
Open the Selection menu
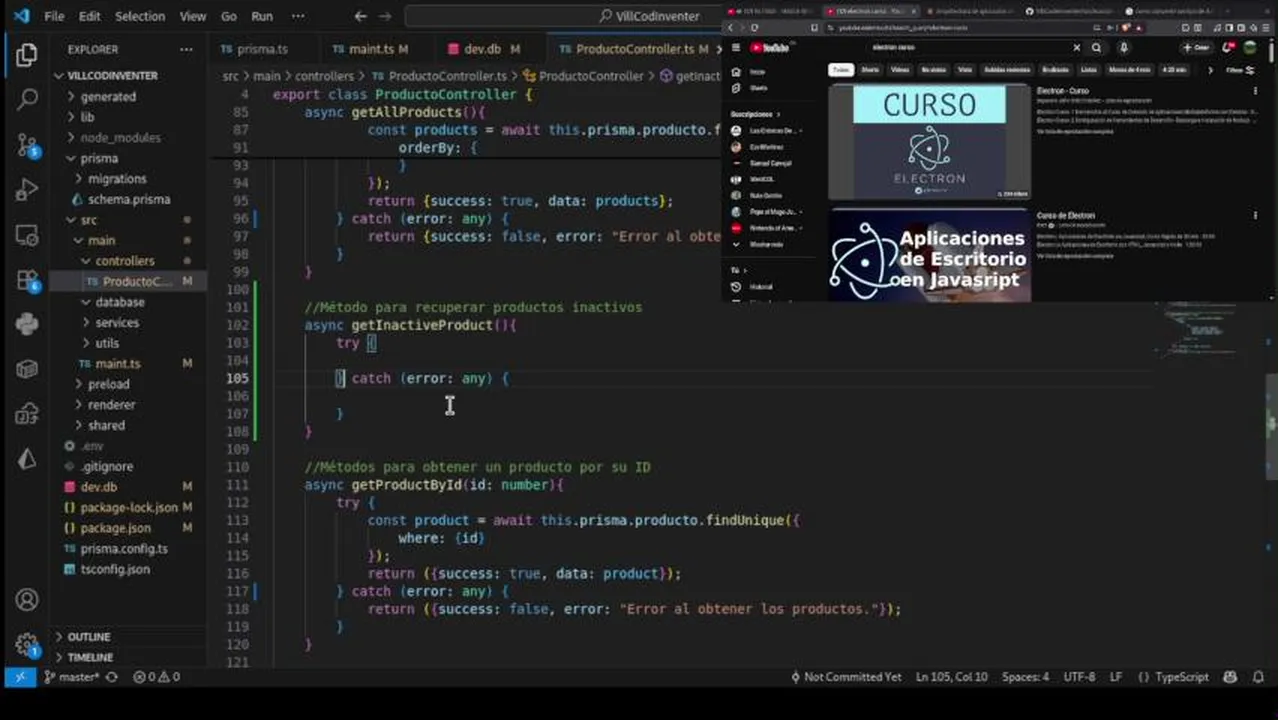pos(140,16)
